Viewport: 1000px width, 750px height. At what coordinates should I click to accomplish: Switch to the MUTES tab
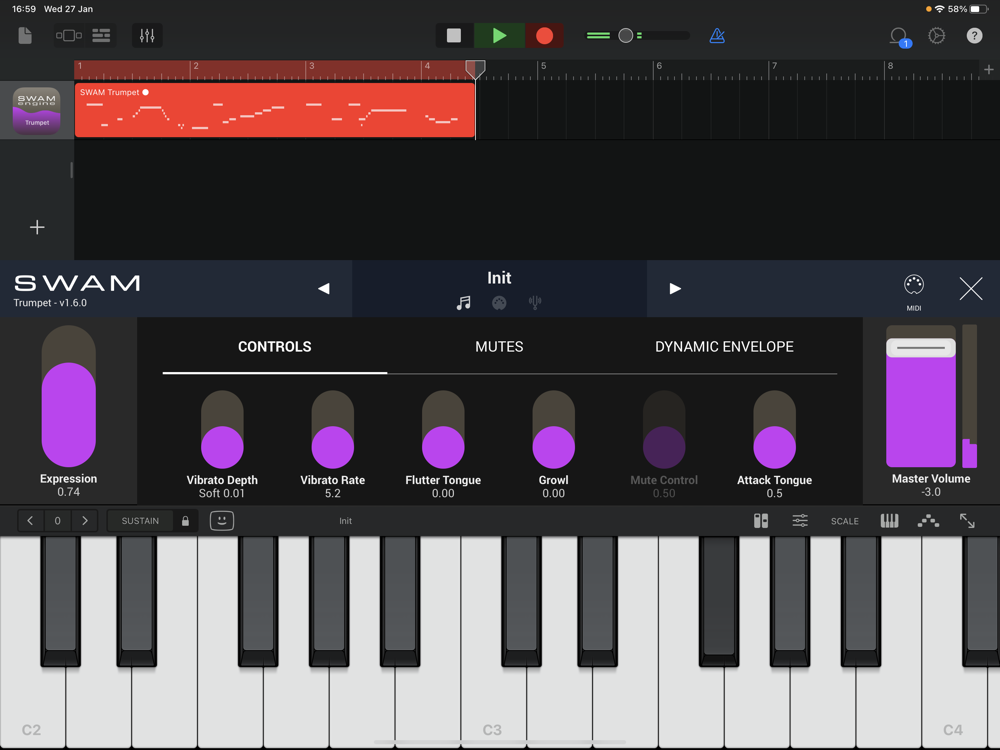(x=499, y=347)
